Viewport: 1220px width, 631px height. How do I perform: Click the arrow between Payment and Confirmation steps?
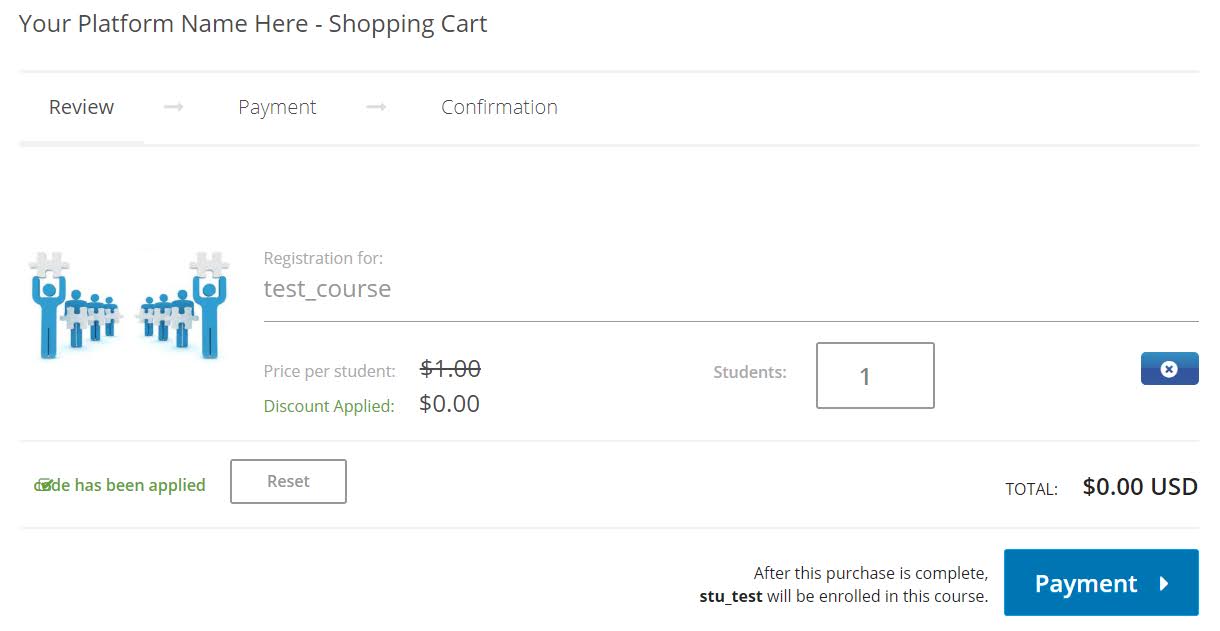pos(376,107)
